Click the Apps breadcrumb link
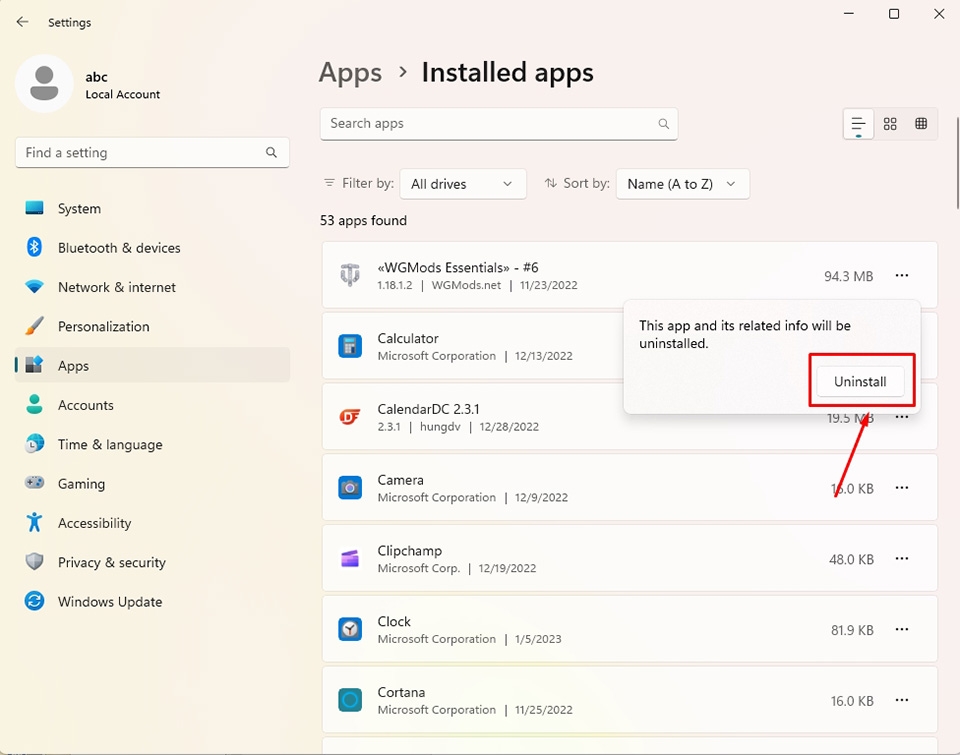 pyautogui.click(x=350, y=73)
